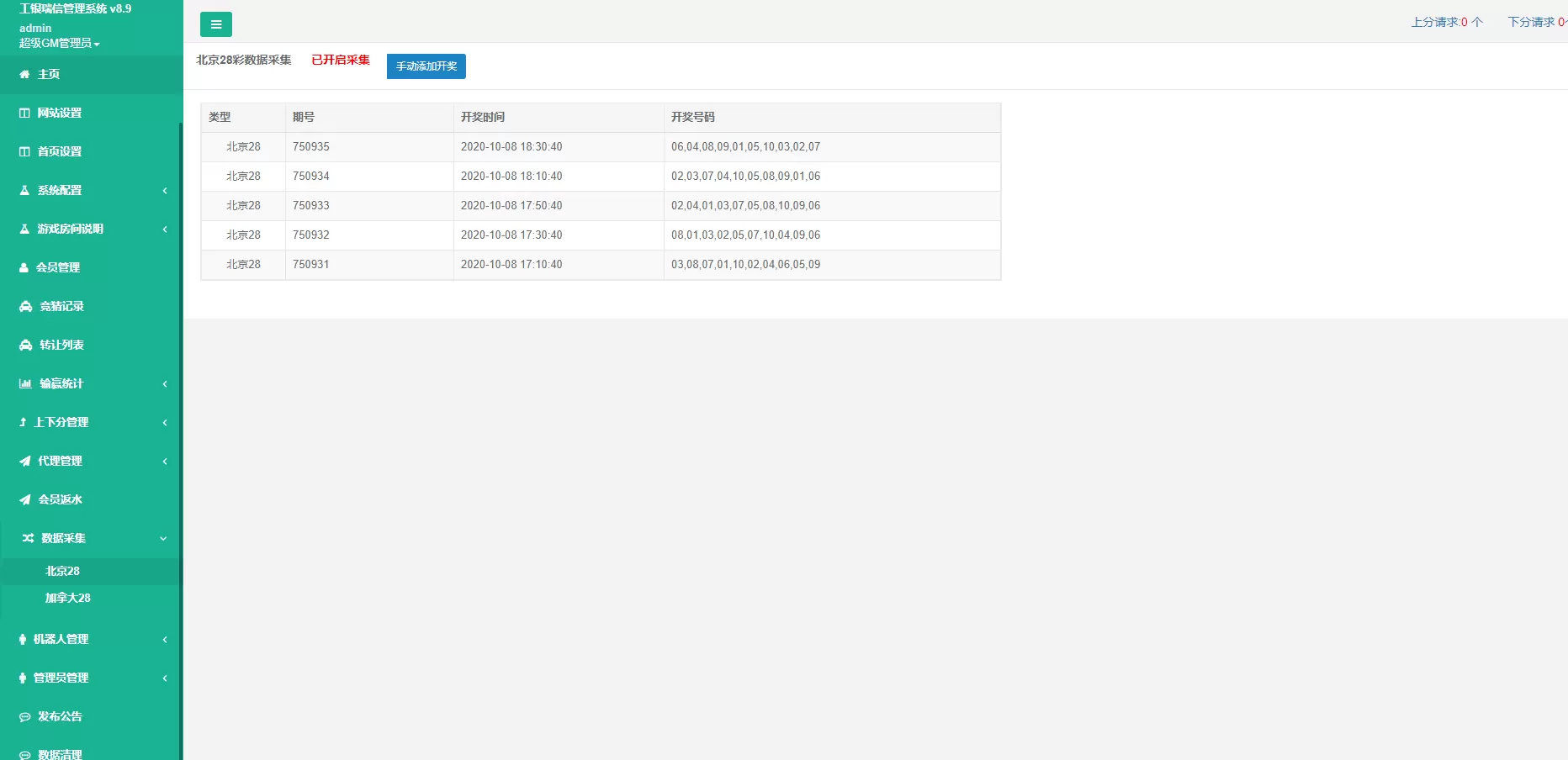This screenshot has height=760, width=1568.
Task: Collapse the 数据采集 menu chevron
Action: 163,539
